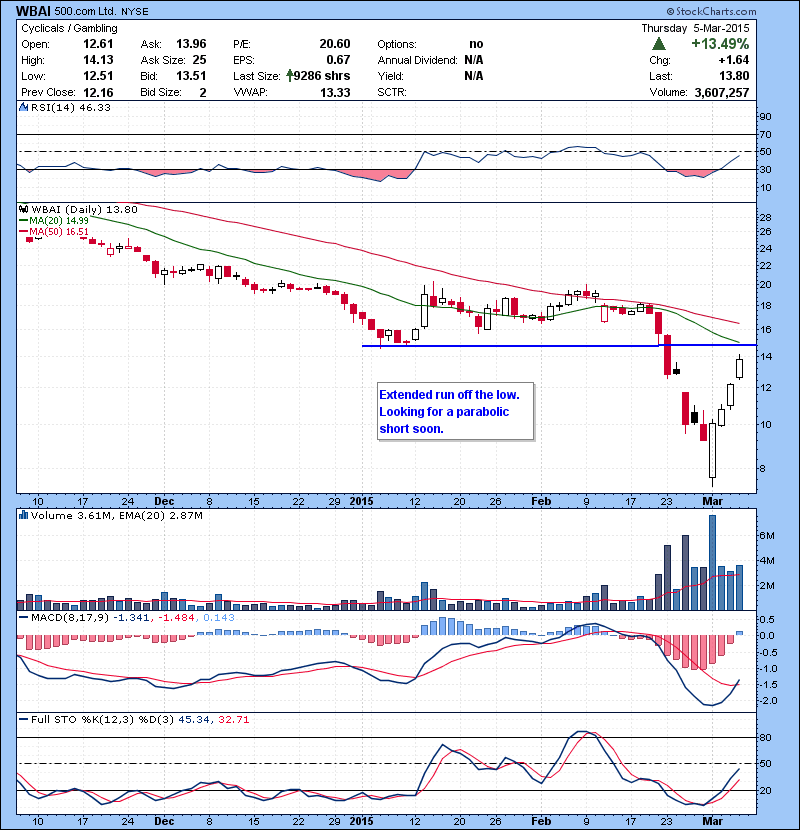800x830 pixels.
Task: Click the candlestick icon beside WBAI (Daily)
Action: coord(23,209)
